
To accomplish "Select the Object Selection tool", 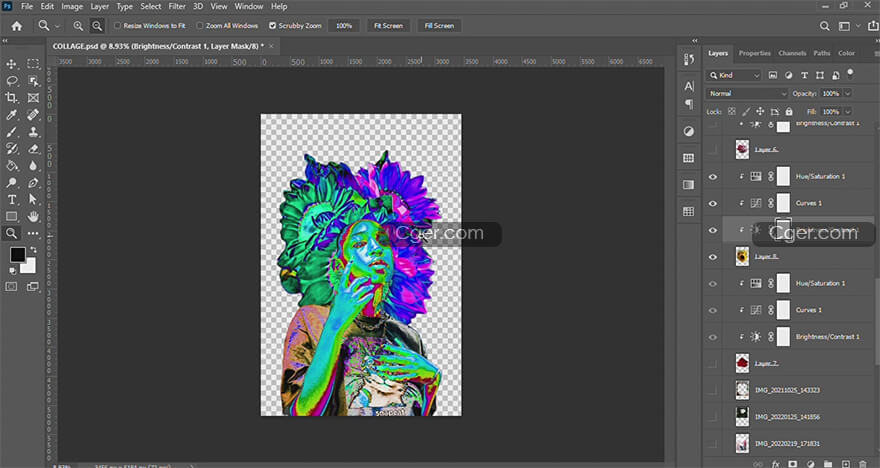I will 33,81.
